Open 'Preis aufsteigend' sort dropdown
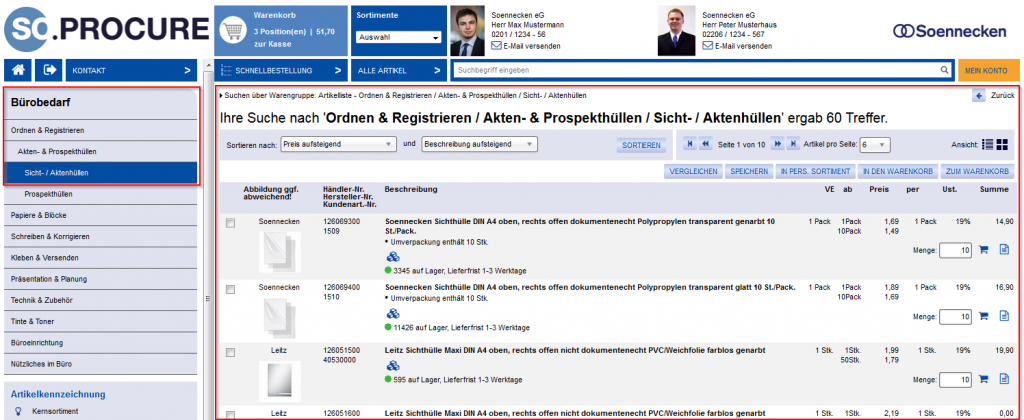This screenshot has width=1024, height=420. point(338,144)
